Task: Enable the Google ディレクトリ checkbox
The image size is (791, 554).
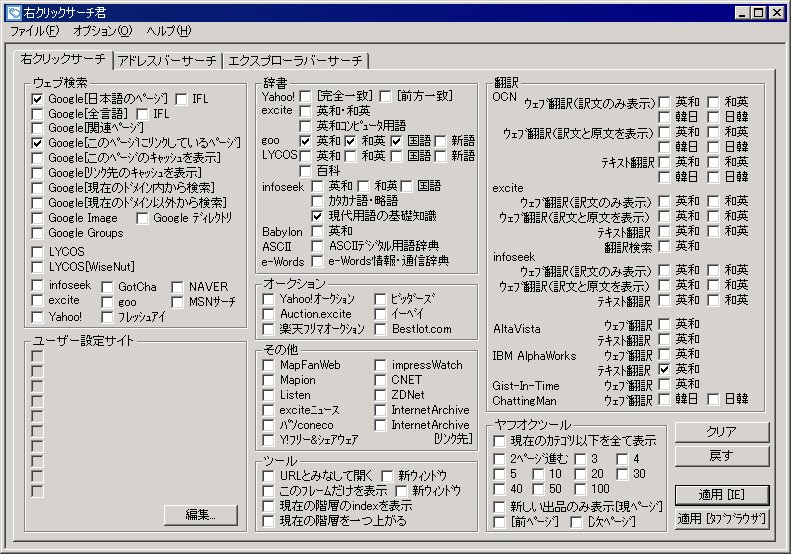Action: point(142,218)
